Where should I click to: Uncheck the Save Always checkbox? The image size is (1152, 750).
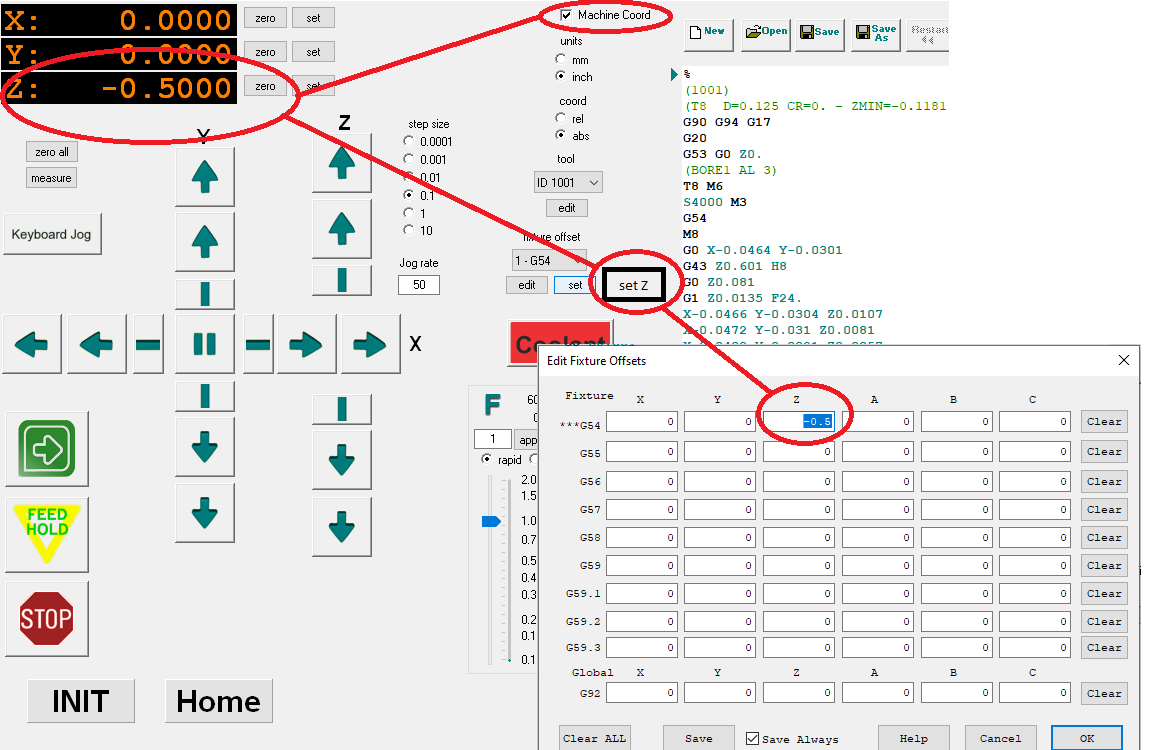(x=753, y=739)
